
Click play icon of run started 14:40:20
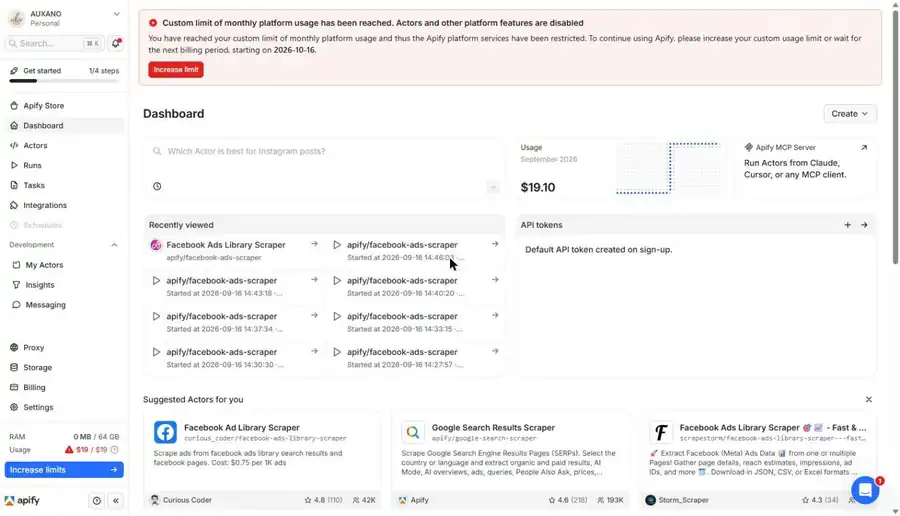point(337,281)
